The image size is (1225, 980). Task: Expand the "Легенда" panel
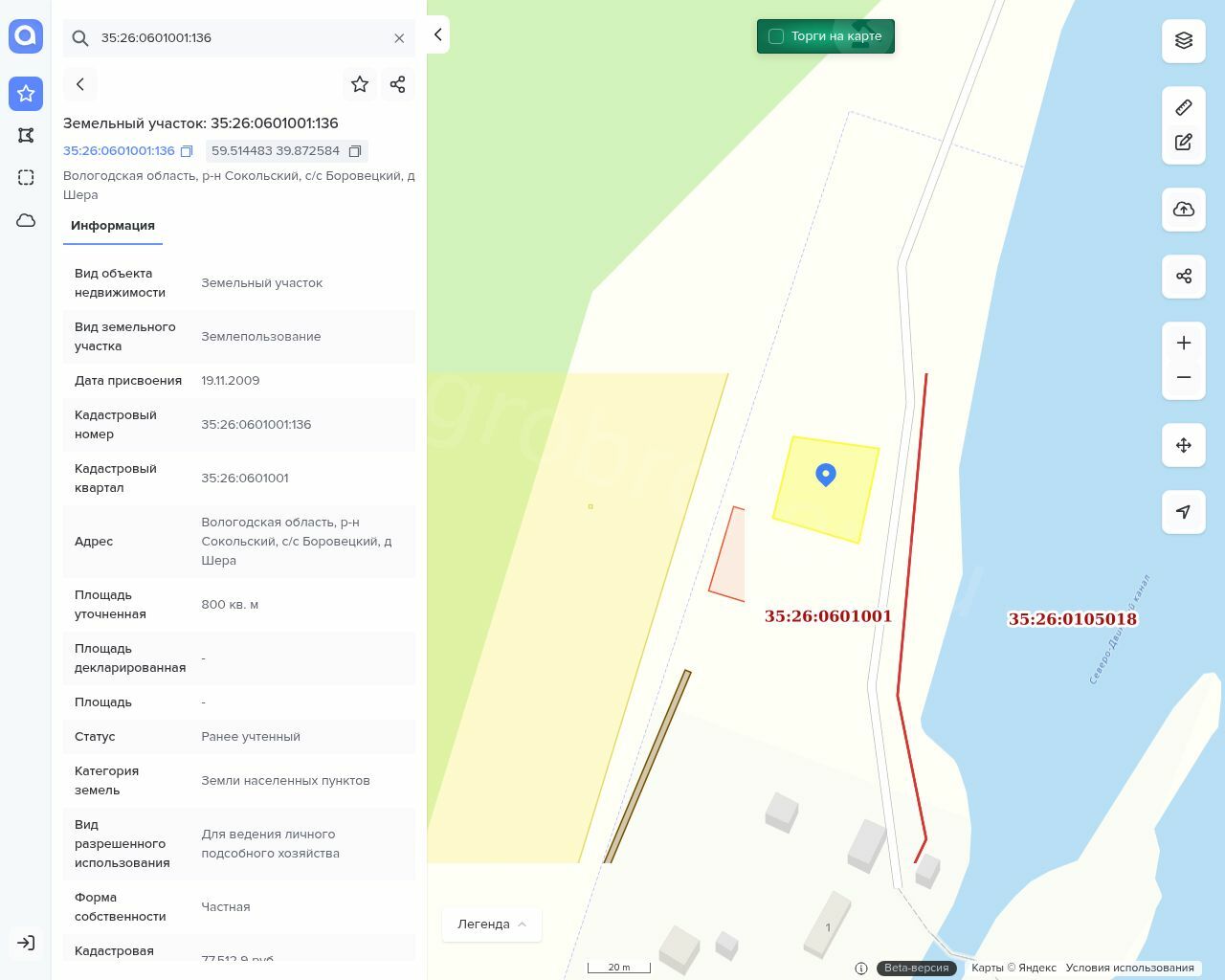tap(492, 924)
